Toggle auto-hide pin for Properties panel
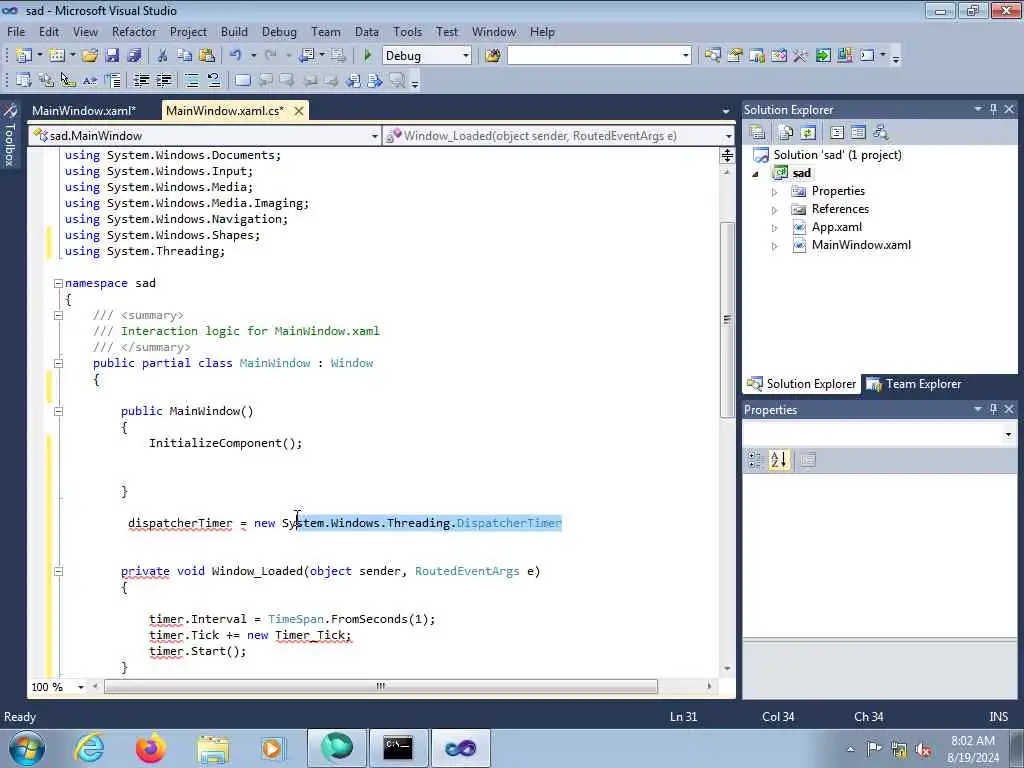Screen dimensions: 1024x768 click(x=993, y=409)
